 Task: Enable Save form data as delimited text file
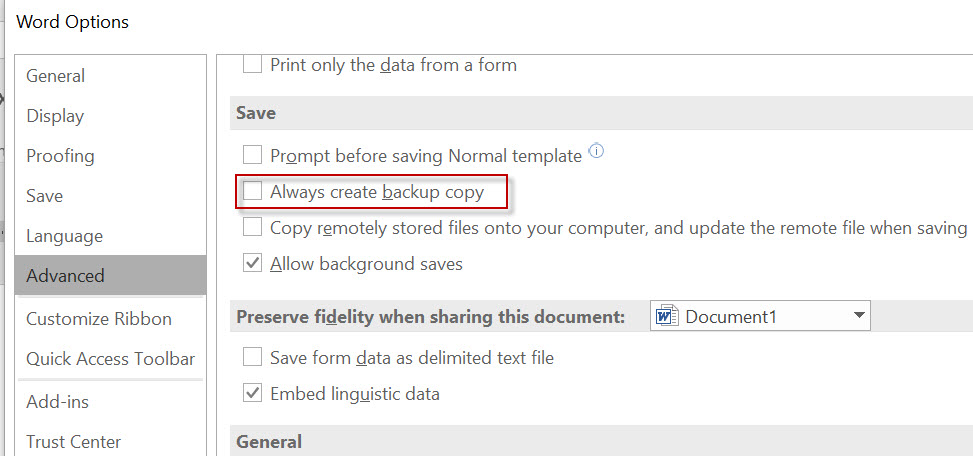[x=252, y=357]
